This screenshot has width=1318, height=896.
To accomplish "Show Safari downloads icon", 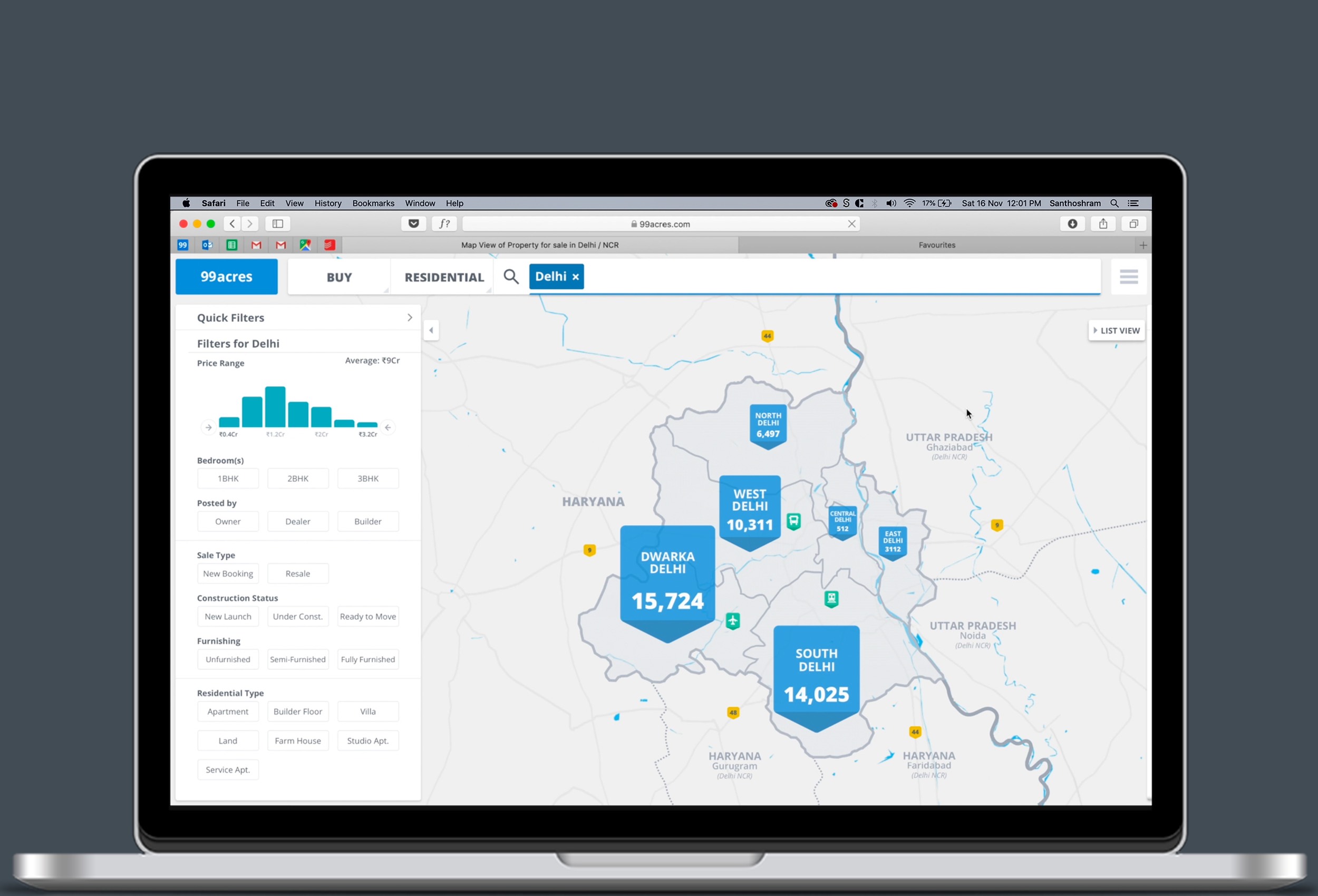I will [1072, 224].
